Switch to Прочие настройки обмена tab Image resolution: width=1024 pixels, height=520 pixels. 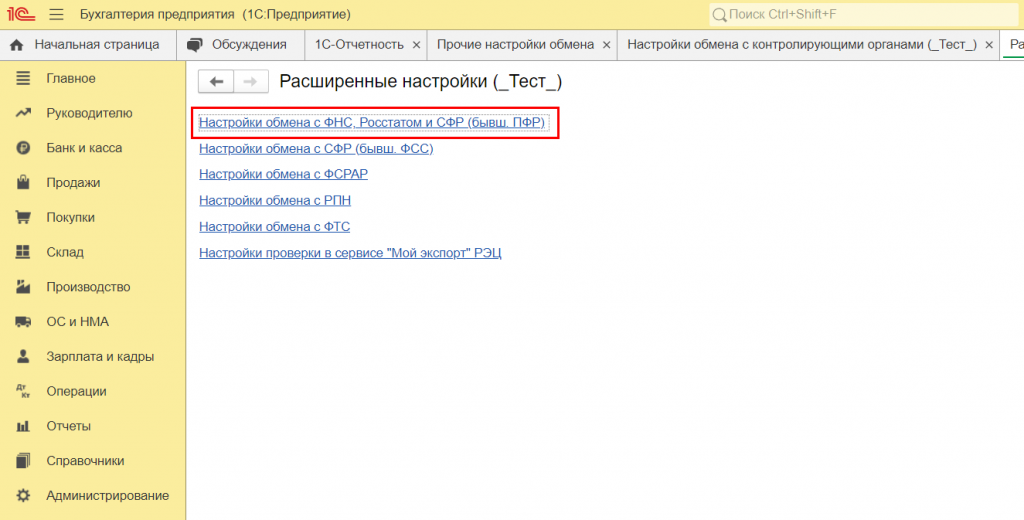click(x=515, y=44)
